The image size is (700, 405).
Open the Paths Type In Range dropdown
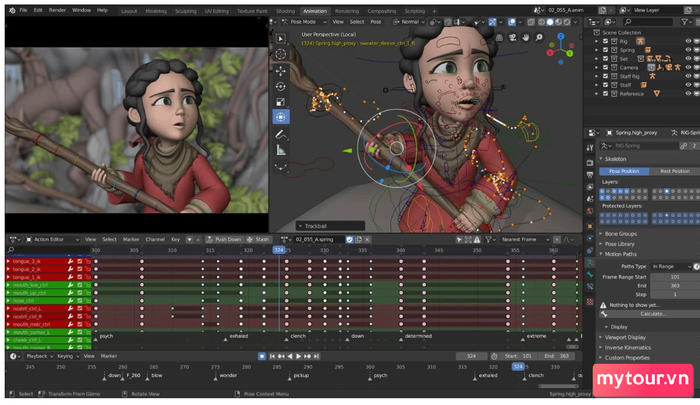[x=671, y=266]
